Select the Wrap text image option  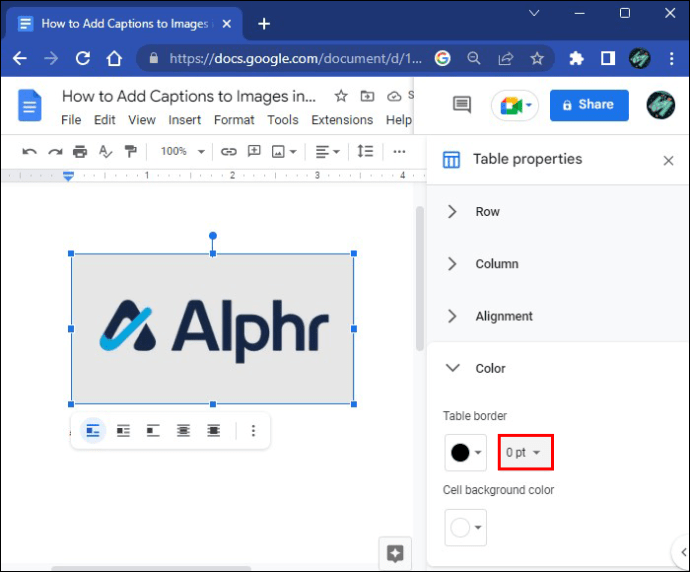point(123,431)
